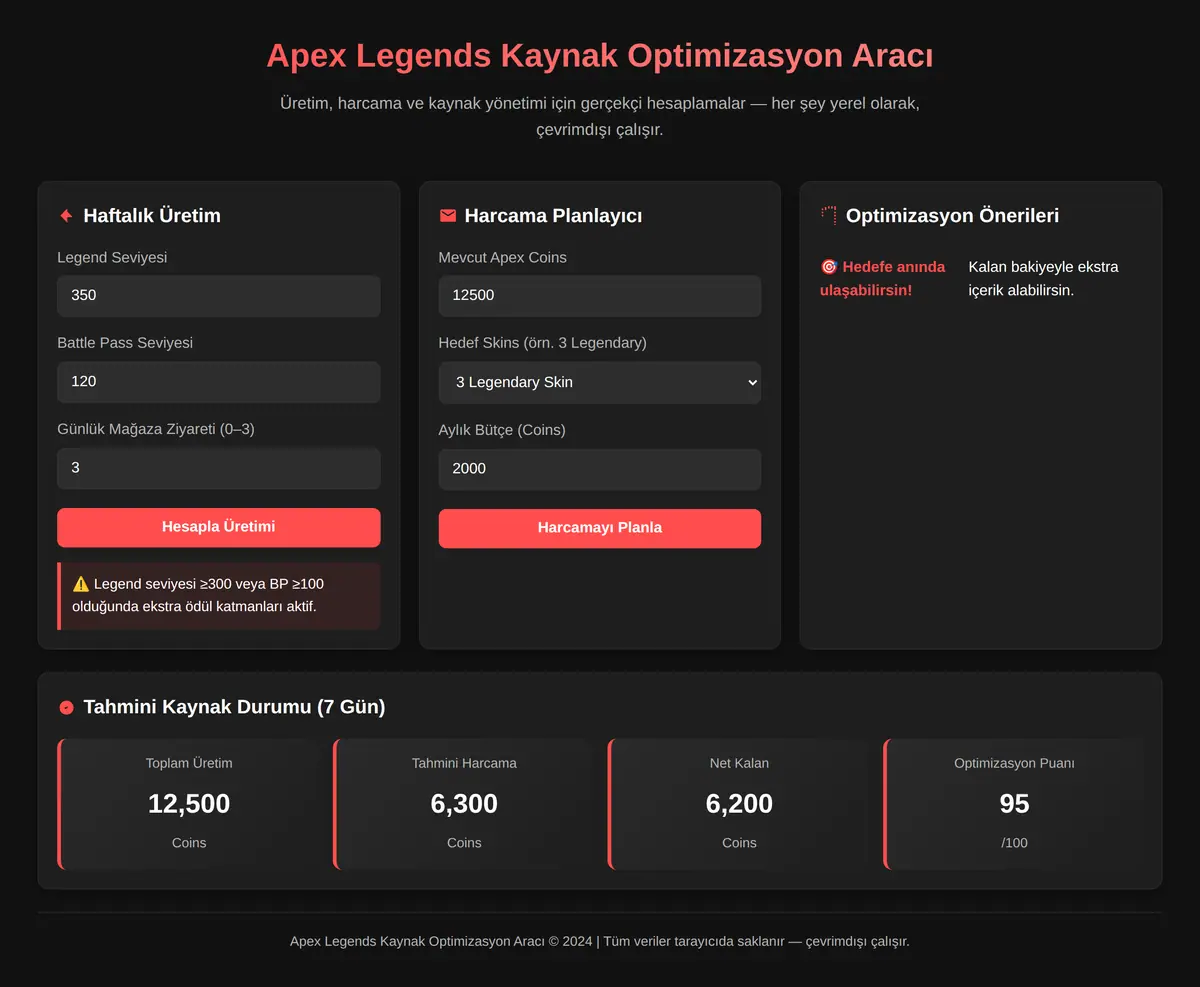1200x987 pixels.
Task: Click the Günlük Mağaza Ziyareti (0–3) label
Action: point(156,429)
